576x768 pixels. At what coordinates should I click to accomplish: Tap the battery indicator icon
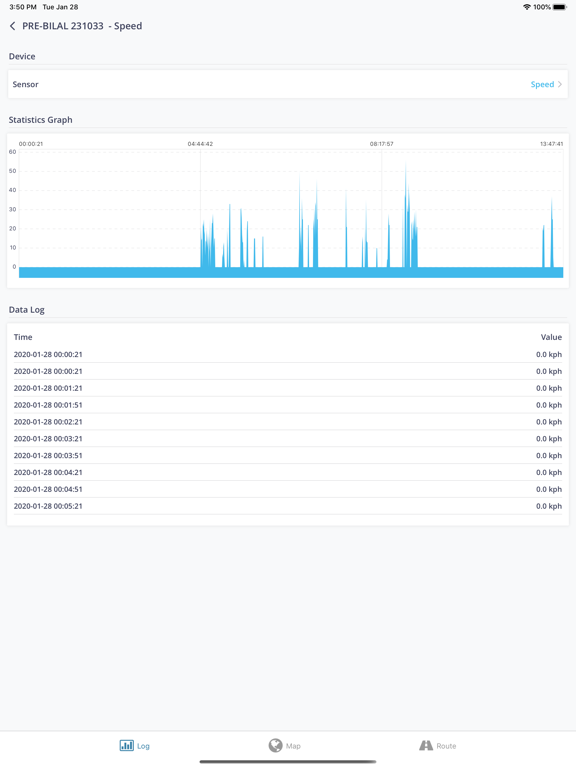pos(559,7)
